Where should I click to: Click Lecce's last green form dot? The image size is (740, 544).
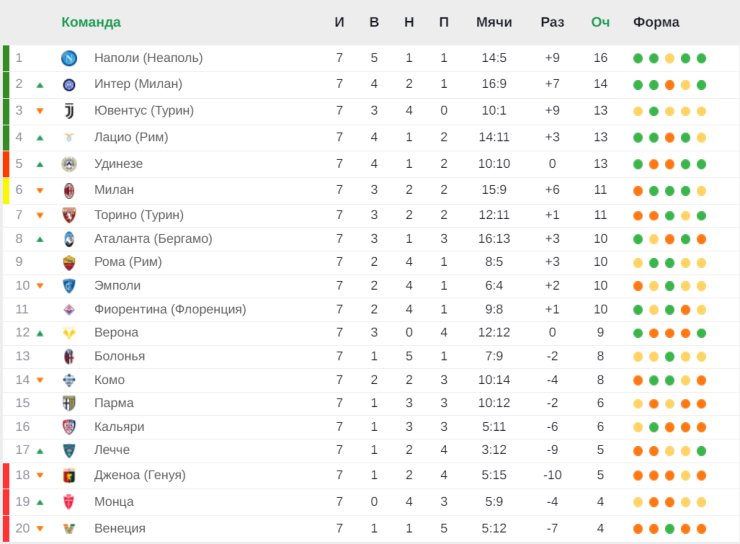pos(702,451)
